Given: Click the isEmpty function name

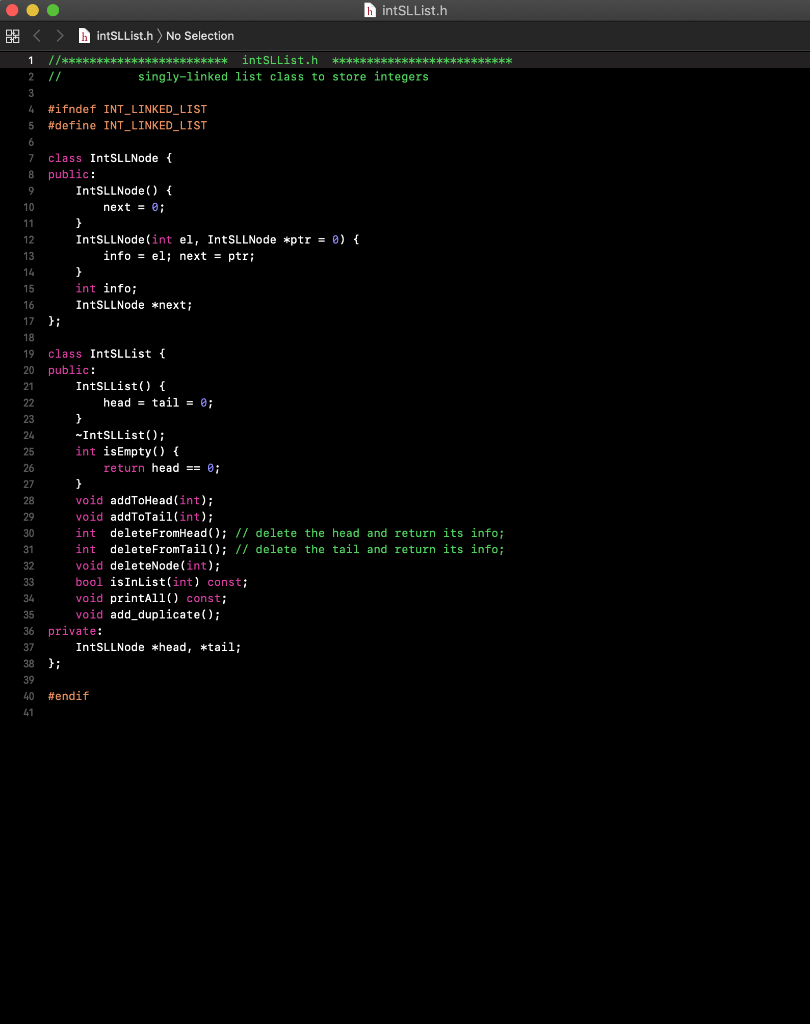Looking at the screenshot, I should pos(127,451).
